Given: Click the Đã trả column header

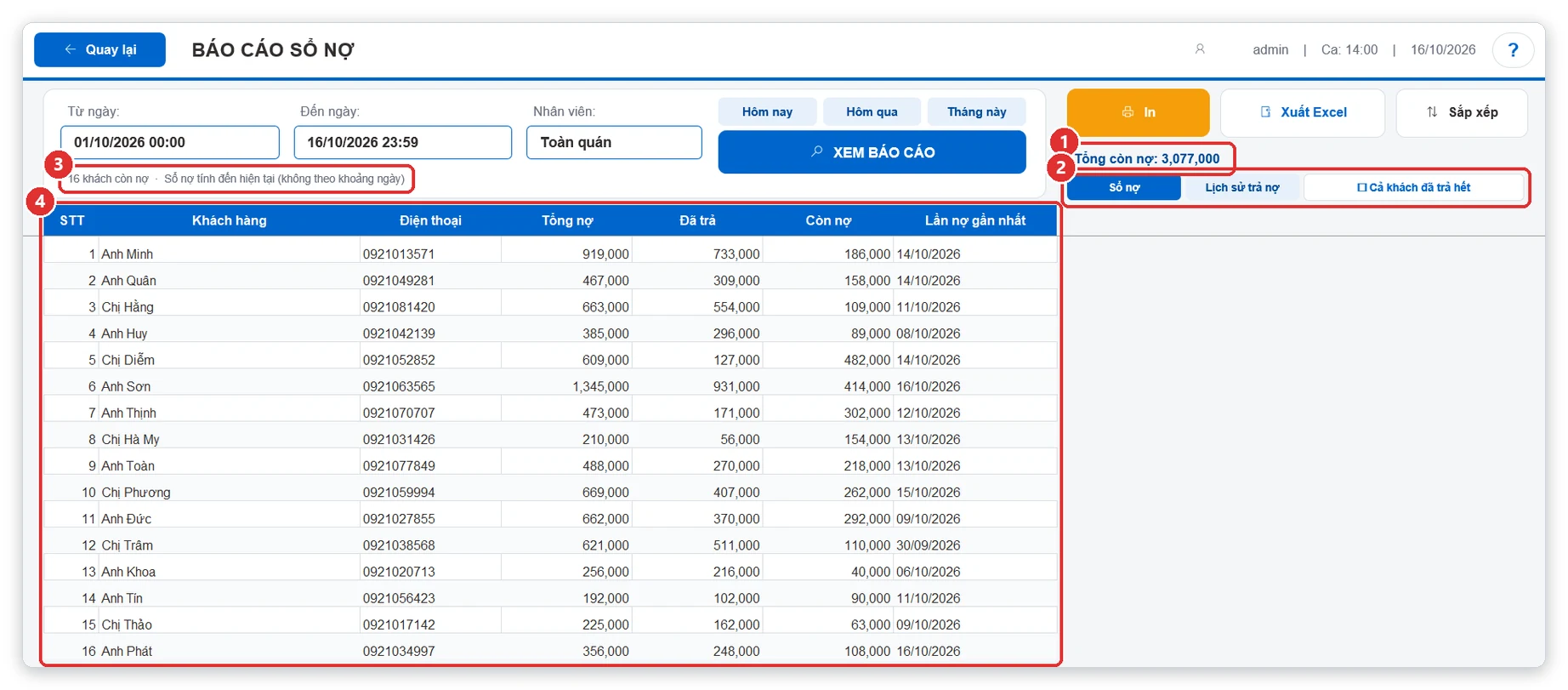Looking at the screenshot, I should 697,220.
